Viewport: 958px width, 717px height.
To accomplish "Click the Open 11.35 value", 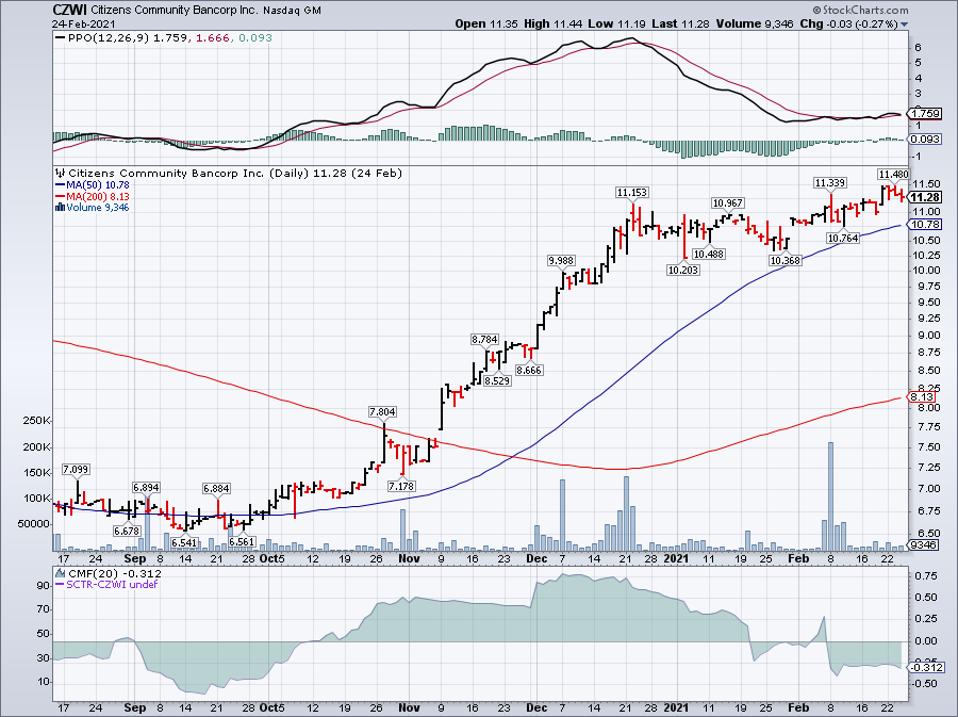I will [x=486, y=24].
